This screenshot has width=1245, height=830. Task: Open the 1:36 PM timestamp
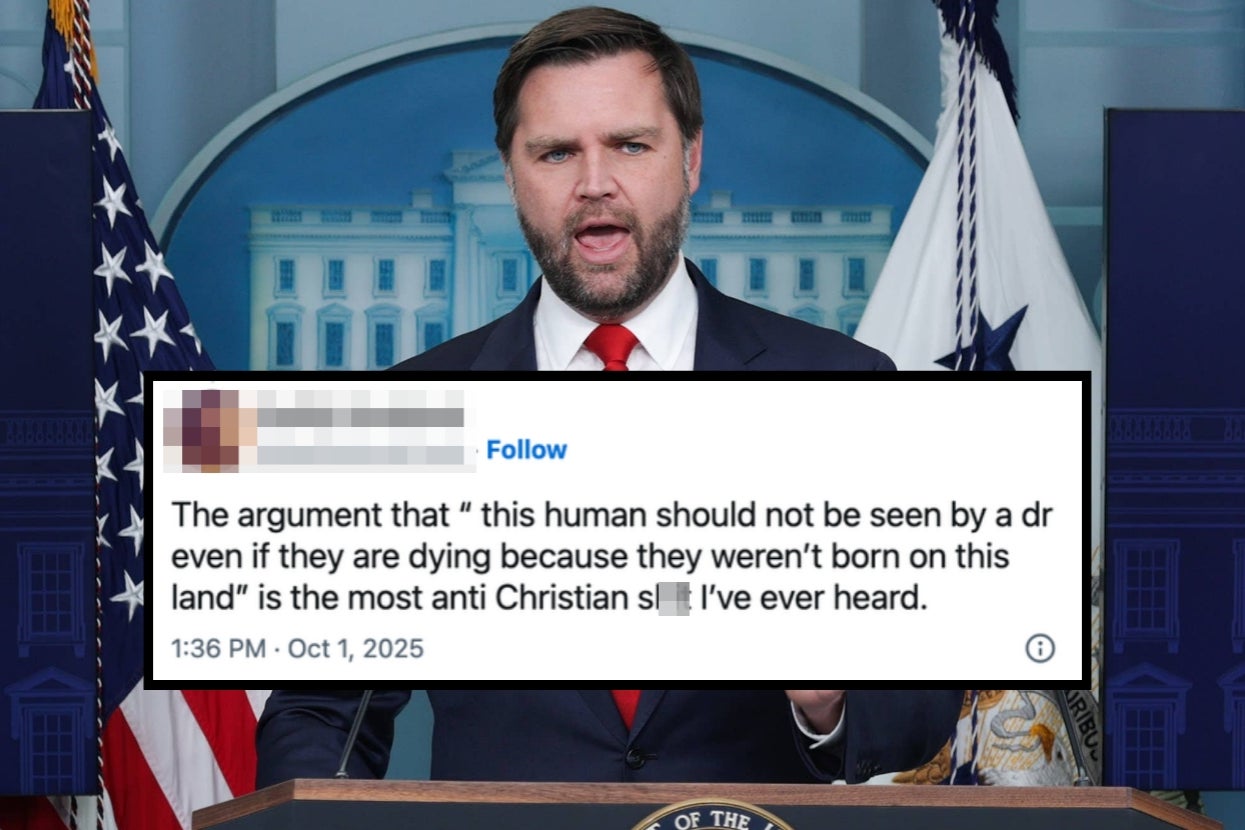click(x=218, y=649)
